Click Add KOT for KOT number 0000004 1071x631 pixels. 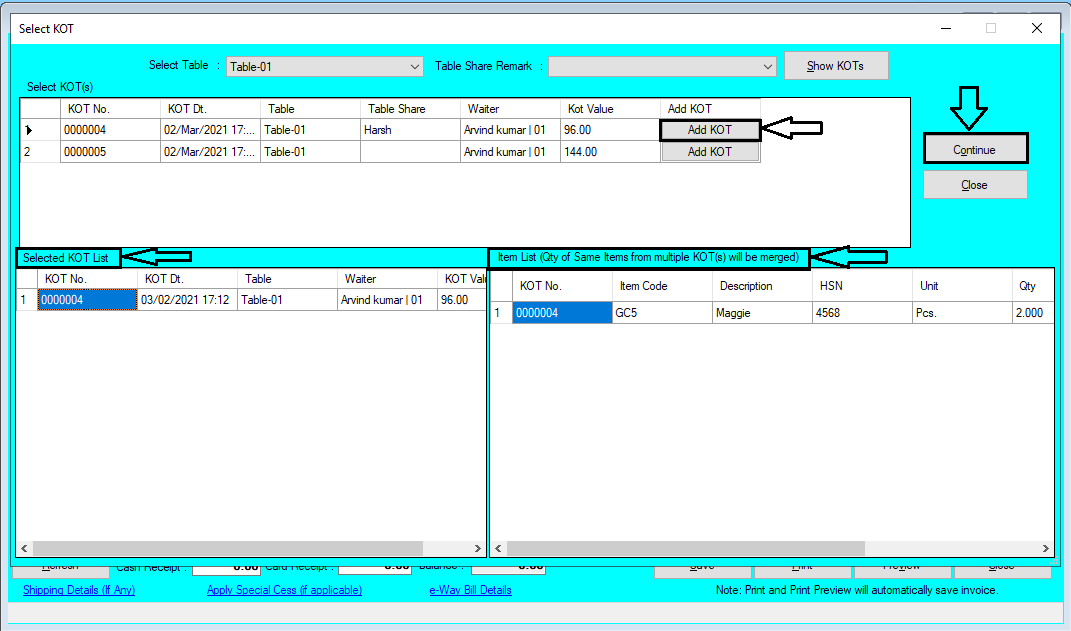[710, 129]
